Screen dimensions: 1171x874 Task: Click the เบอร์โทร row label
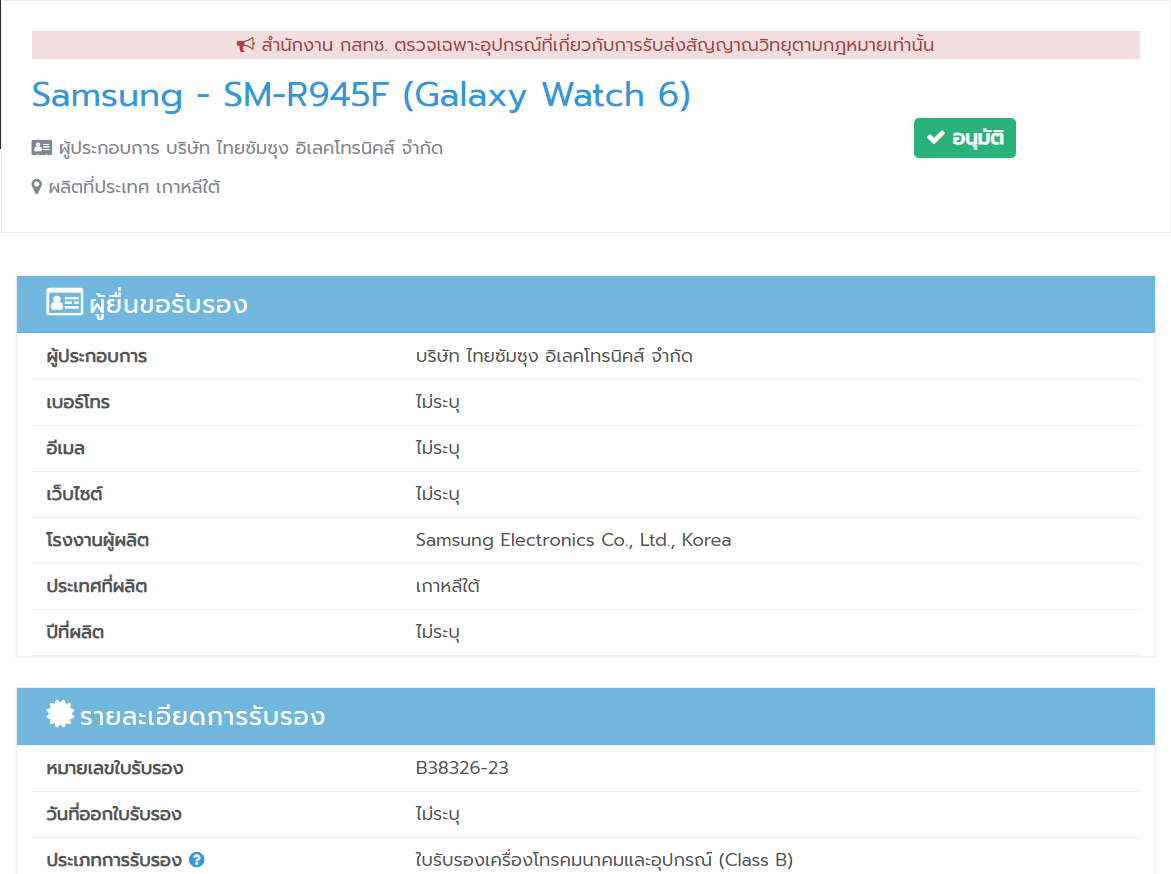coord(78,402)
